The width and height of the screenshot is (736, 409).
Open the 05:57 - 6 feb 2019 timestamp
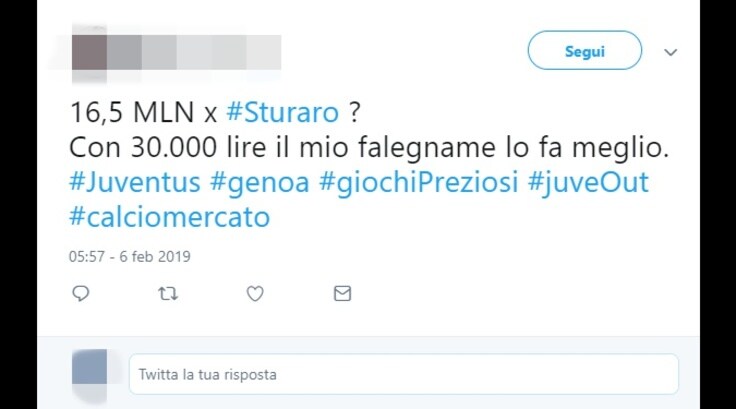[x=130, y=256]
